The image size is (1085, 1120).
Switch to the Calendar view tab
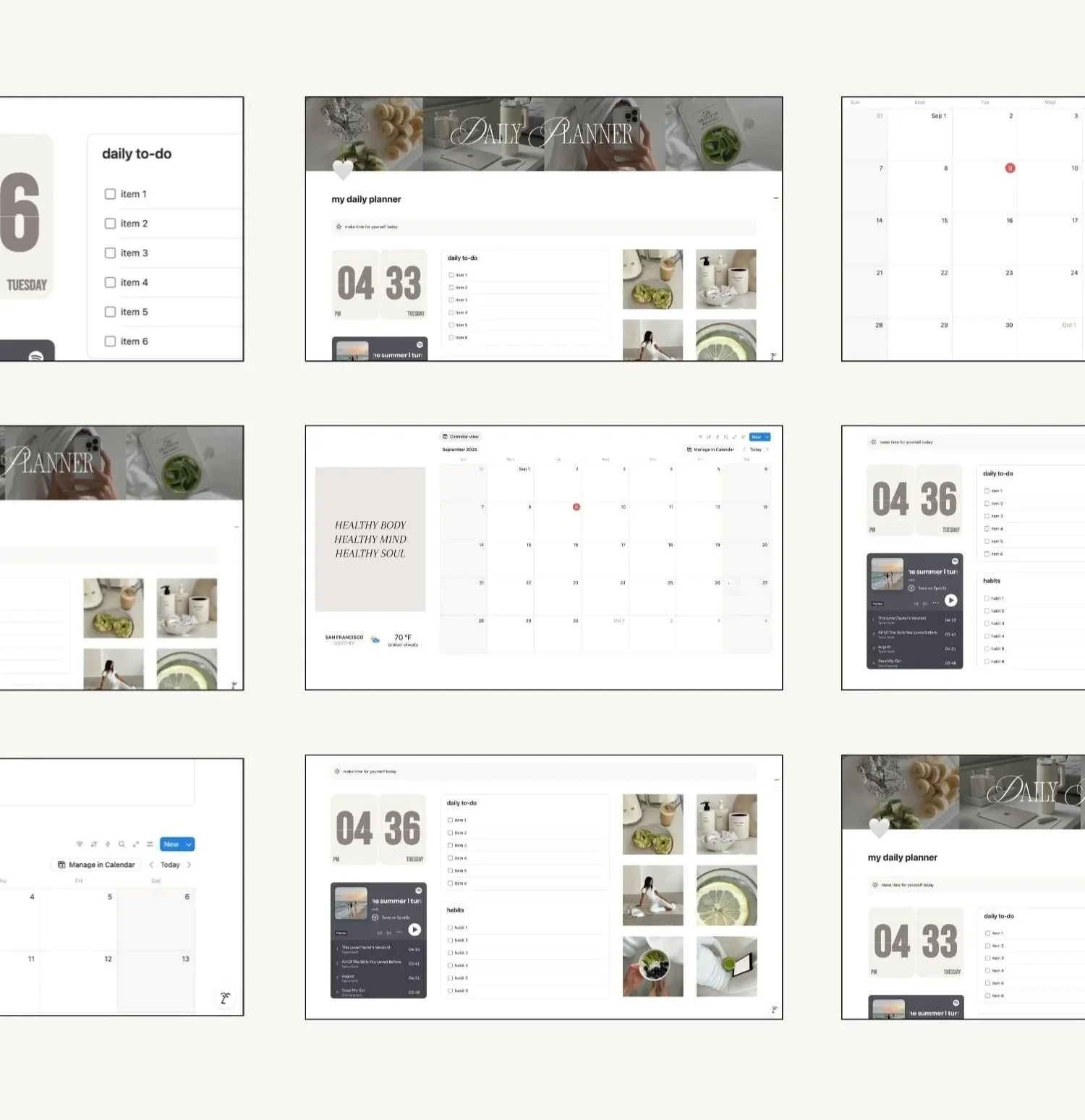[460, 436]
